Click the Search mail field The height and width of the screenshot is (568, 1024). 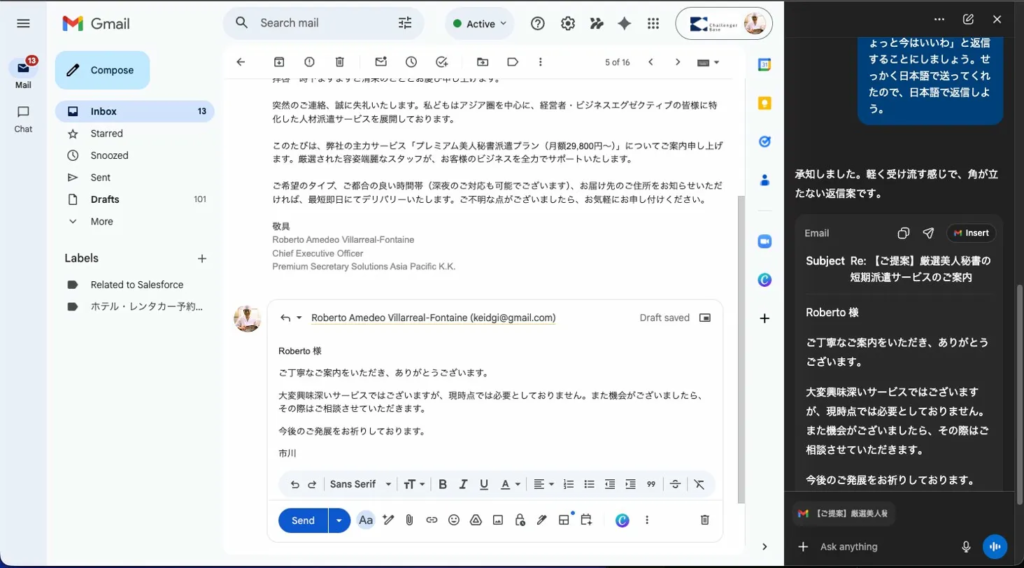tap(320, 23)
